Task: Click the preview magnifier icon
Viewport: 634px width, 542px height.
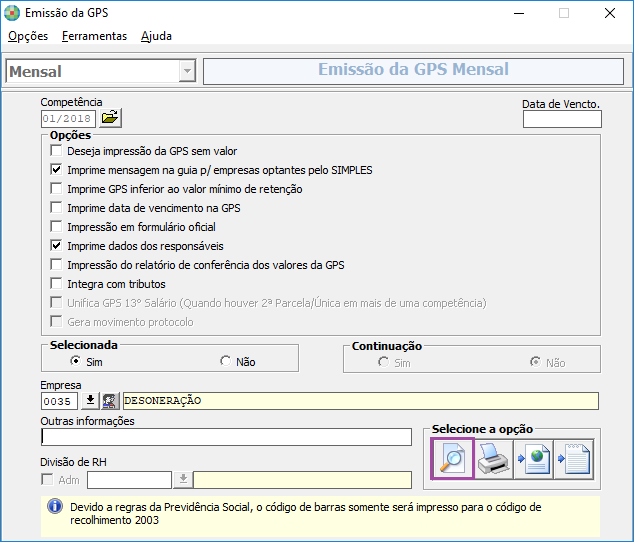Action: pyautogui.click(x=452, y=459)
